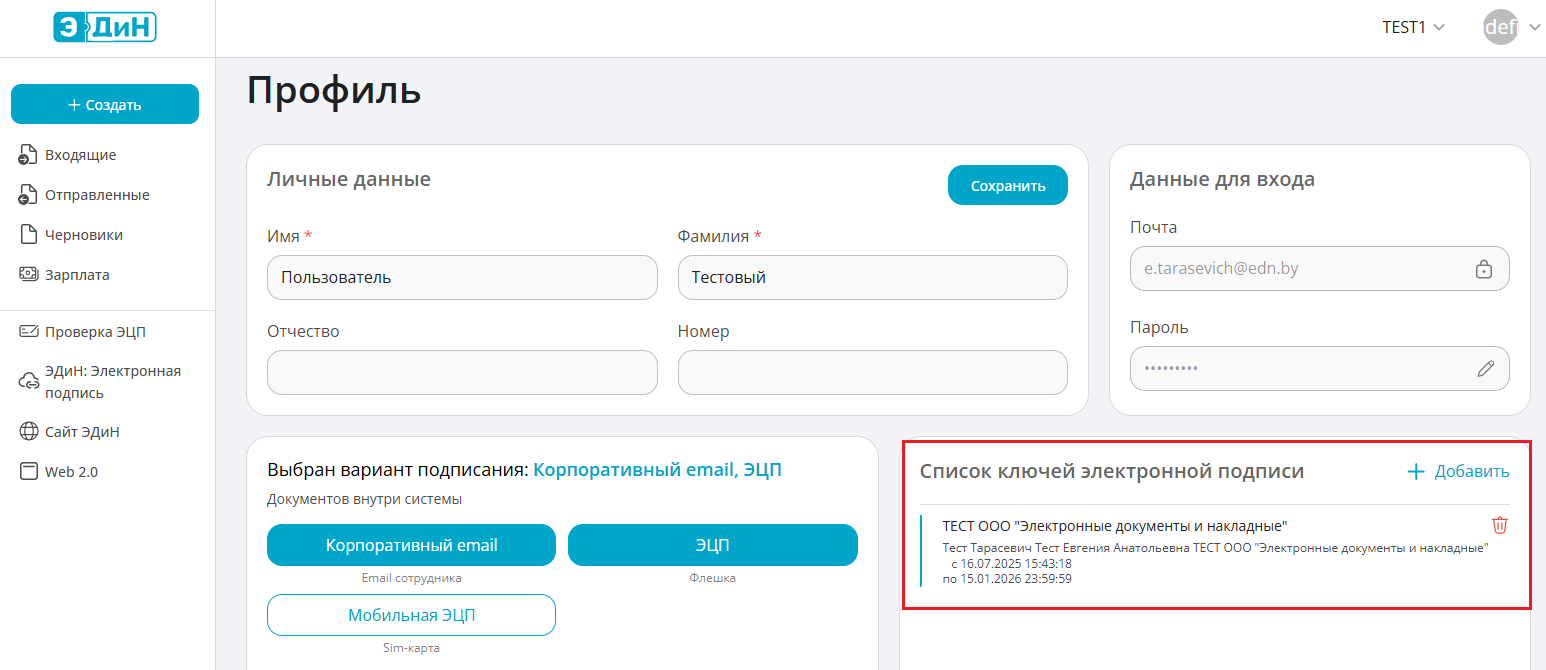Image resolution: width=1546 pixels, height=670 pixels.
Task: Open the user avatar menu
Action: click(x=1501, y=28)
